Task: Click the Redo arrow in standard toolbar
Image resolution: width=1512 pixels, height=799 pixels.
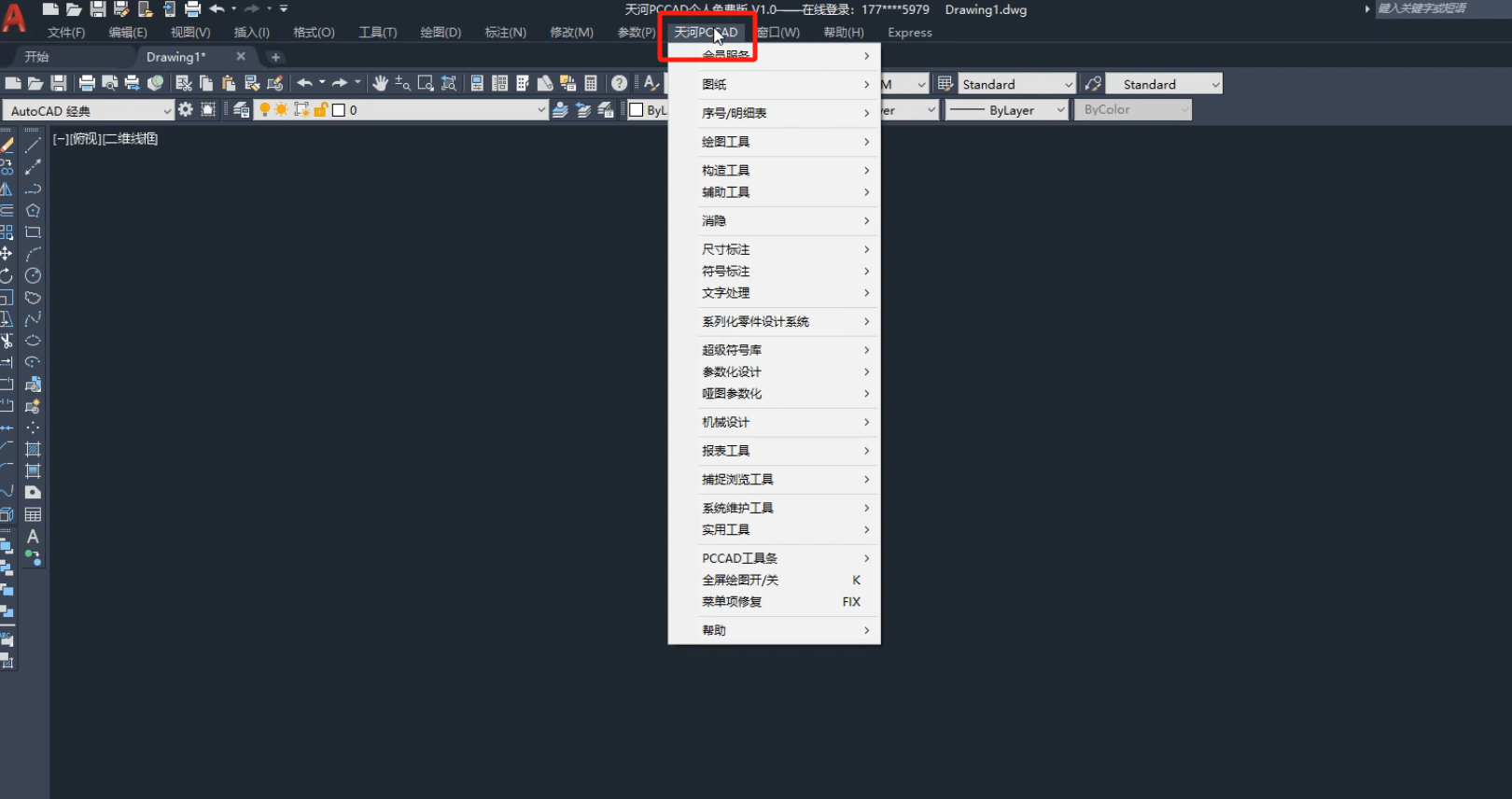Action: click(340, 83)
